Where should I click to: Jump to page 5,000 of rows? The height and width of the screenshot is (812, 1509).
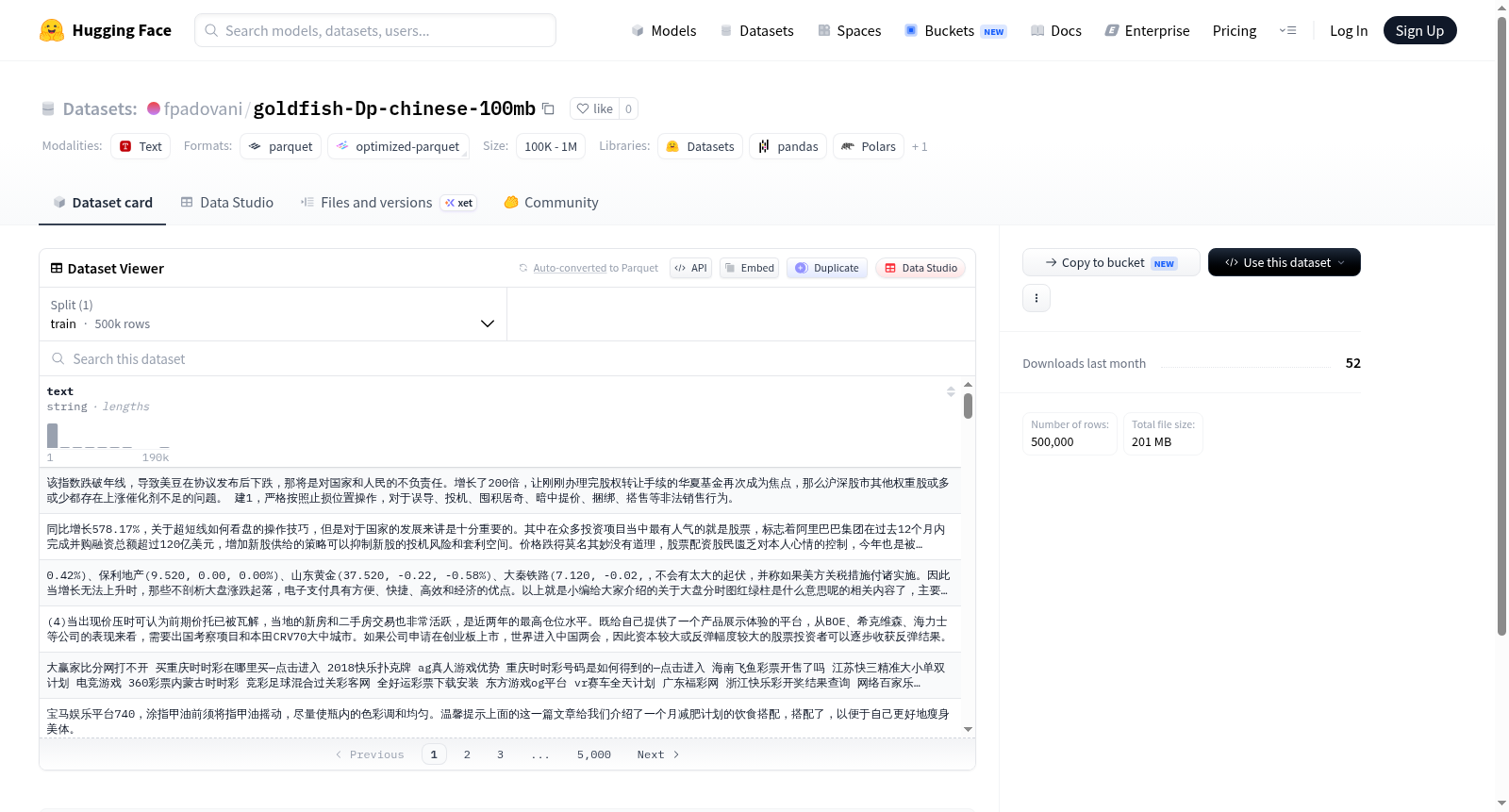coord(594,754)
